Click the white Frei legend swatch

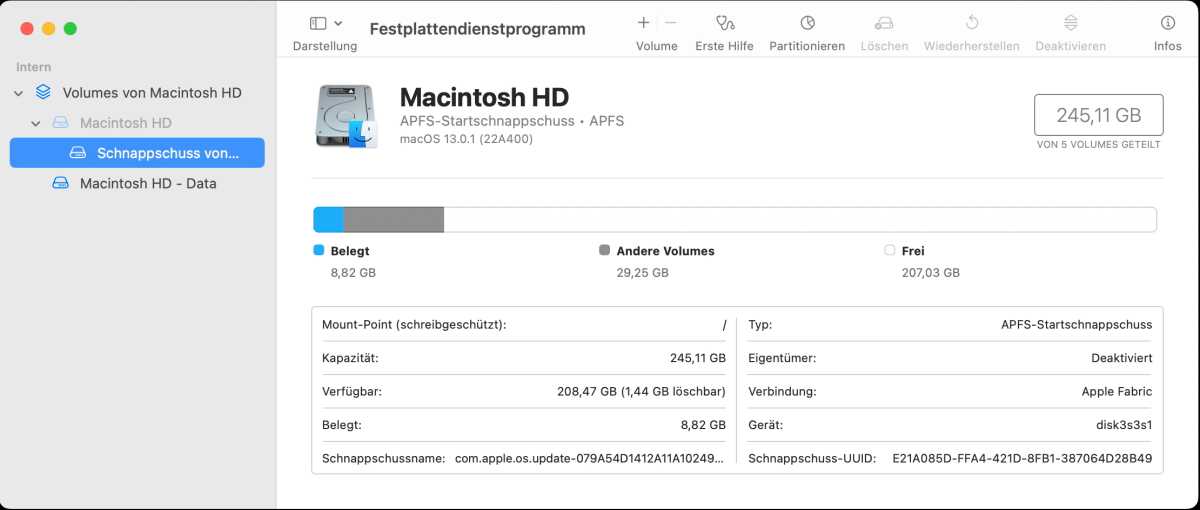pos(890,251)
